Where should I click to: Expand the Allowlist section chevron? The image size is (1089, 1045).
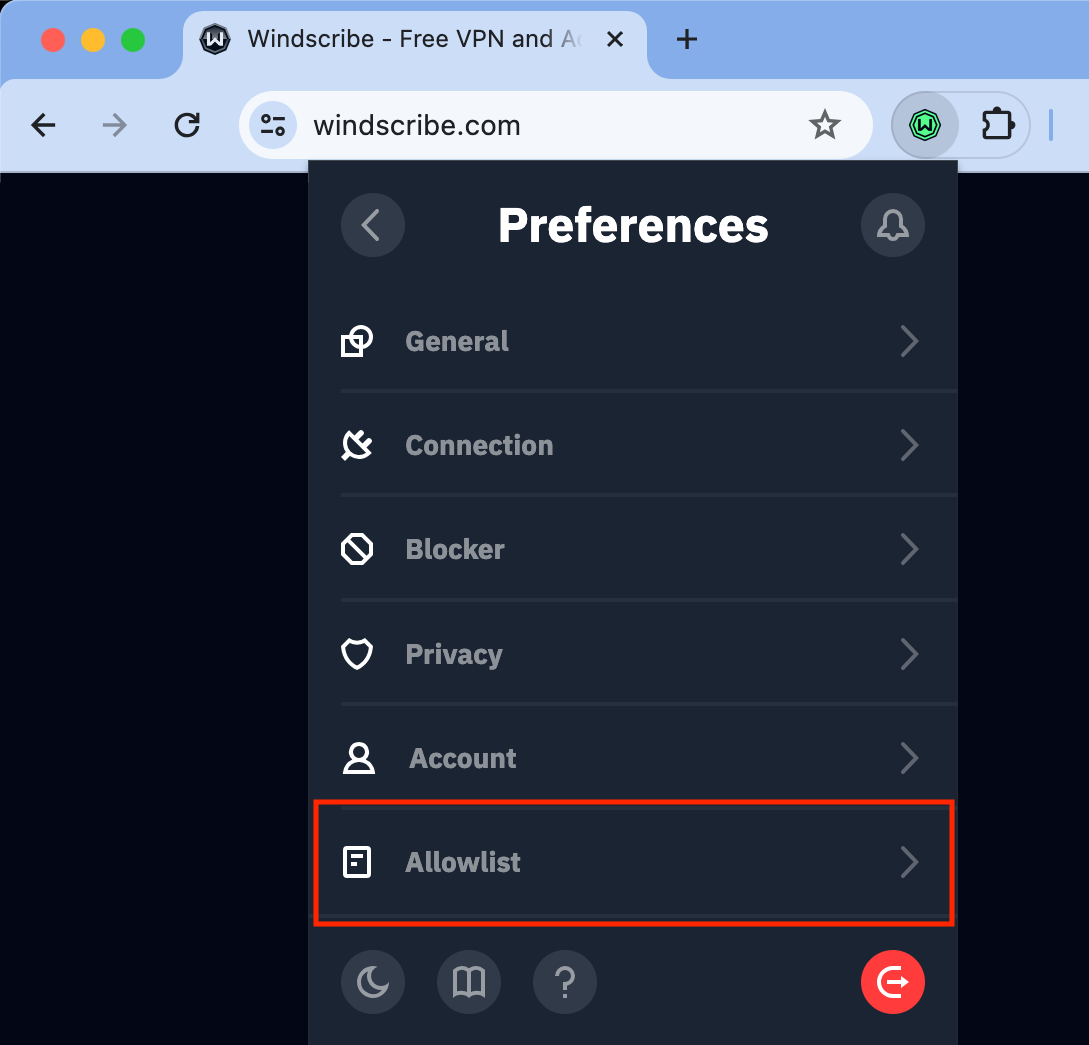[x=909, y=862]
